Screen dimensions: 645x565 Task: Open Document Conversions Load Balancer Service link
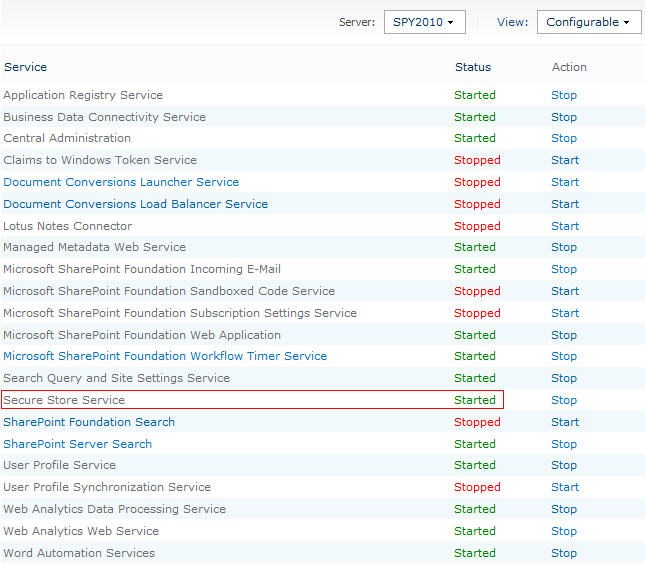click(135, 204)
